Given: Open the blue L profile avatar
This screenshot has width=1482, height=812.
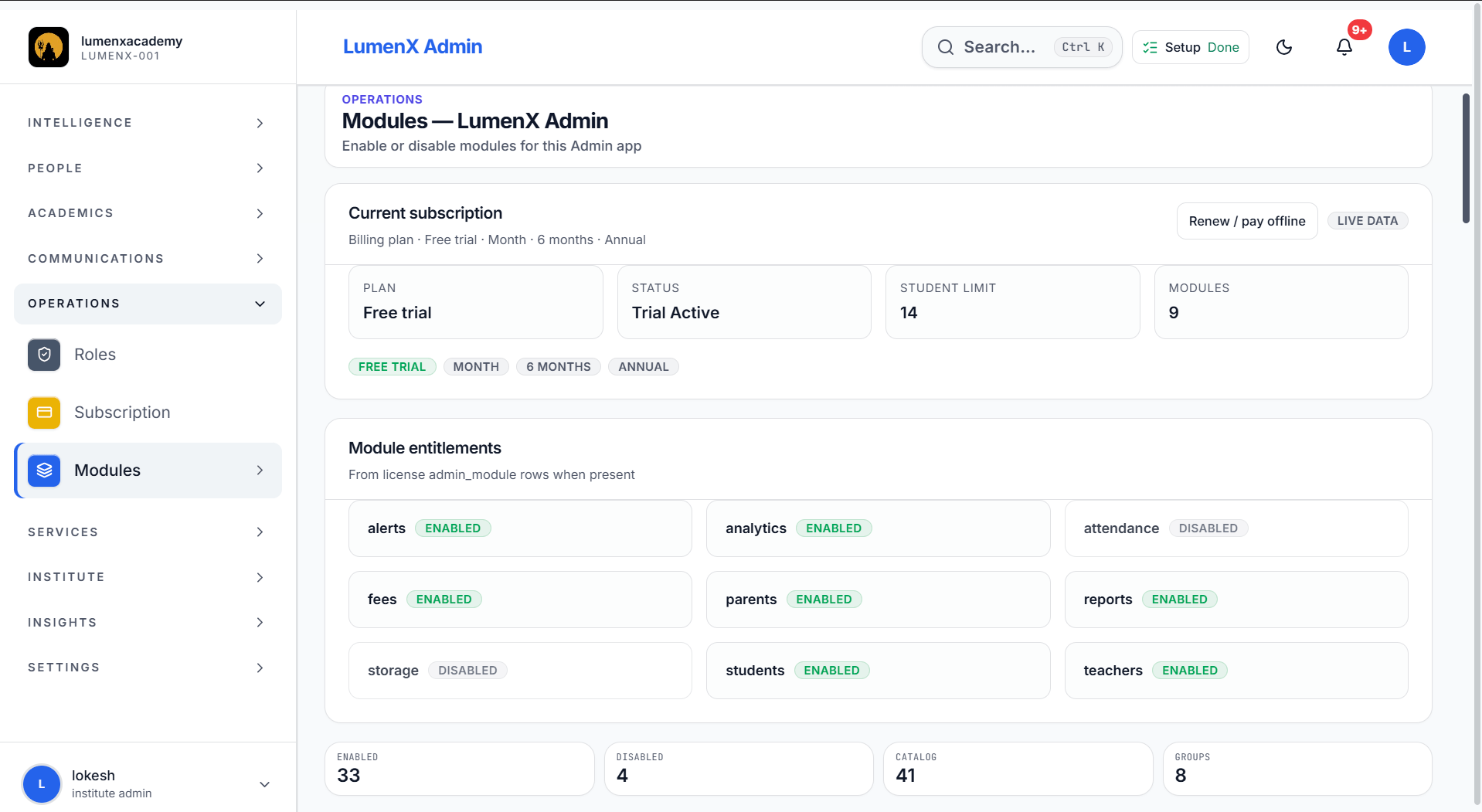Looking at the screenshot, I should [1406, 47].
